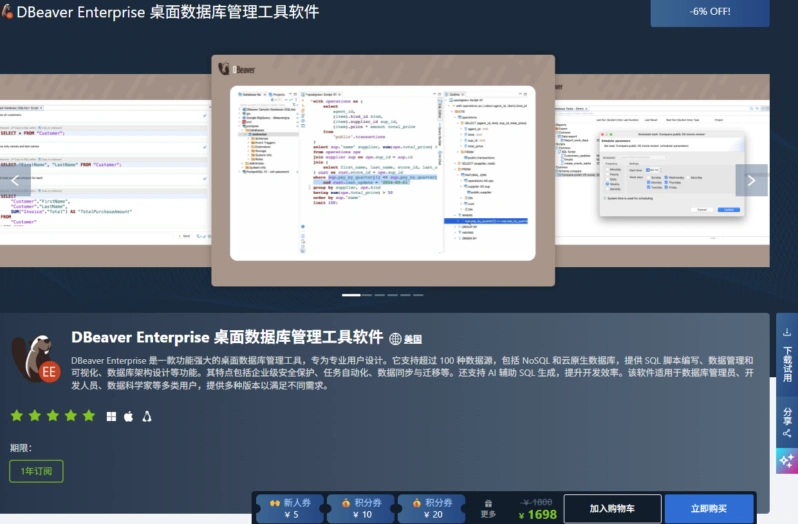This screenshot has width=798, height=524.
Task: Click the 美国 country label
Action: (413, 339)
